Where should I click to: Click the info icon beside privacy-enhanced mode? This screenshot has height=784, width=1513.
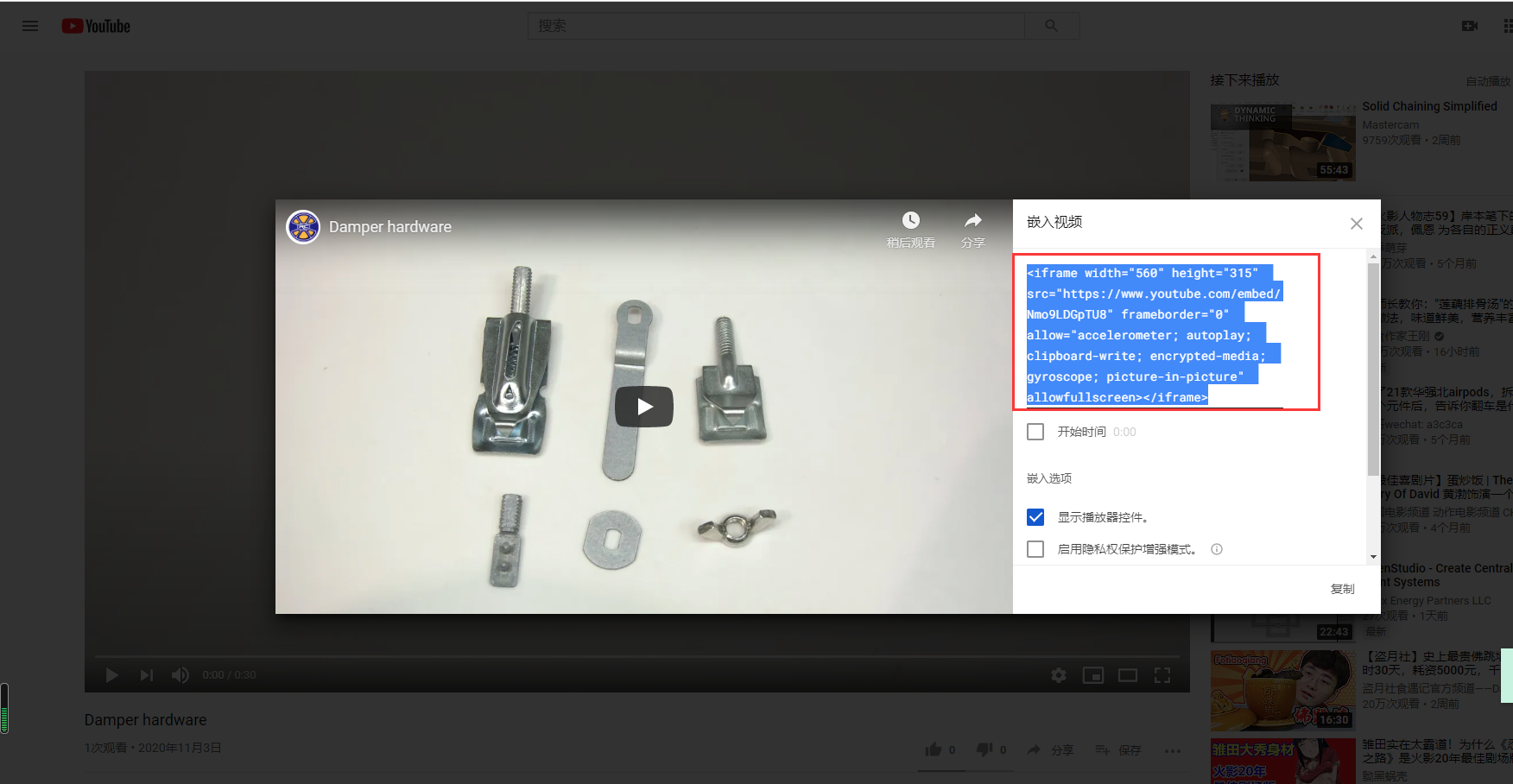1217,549
